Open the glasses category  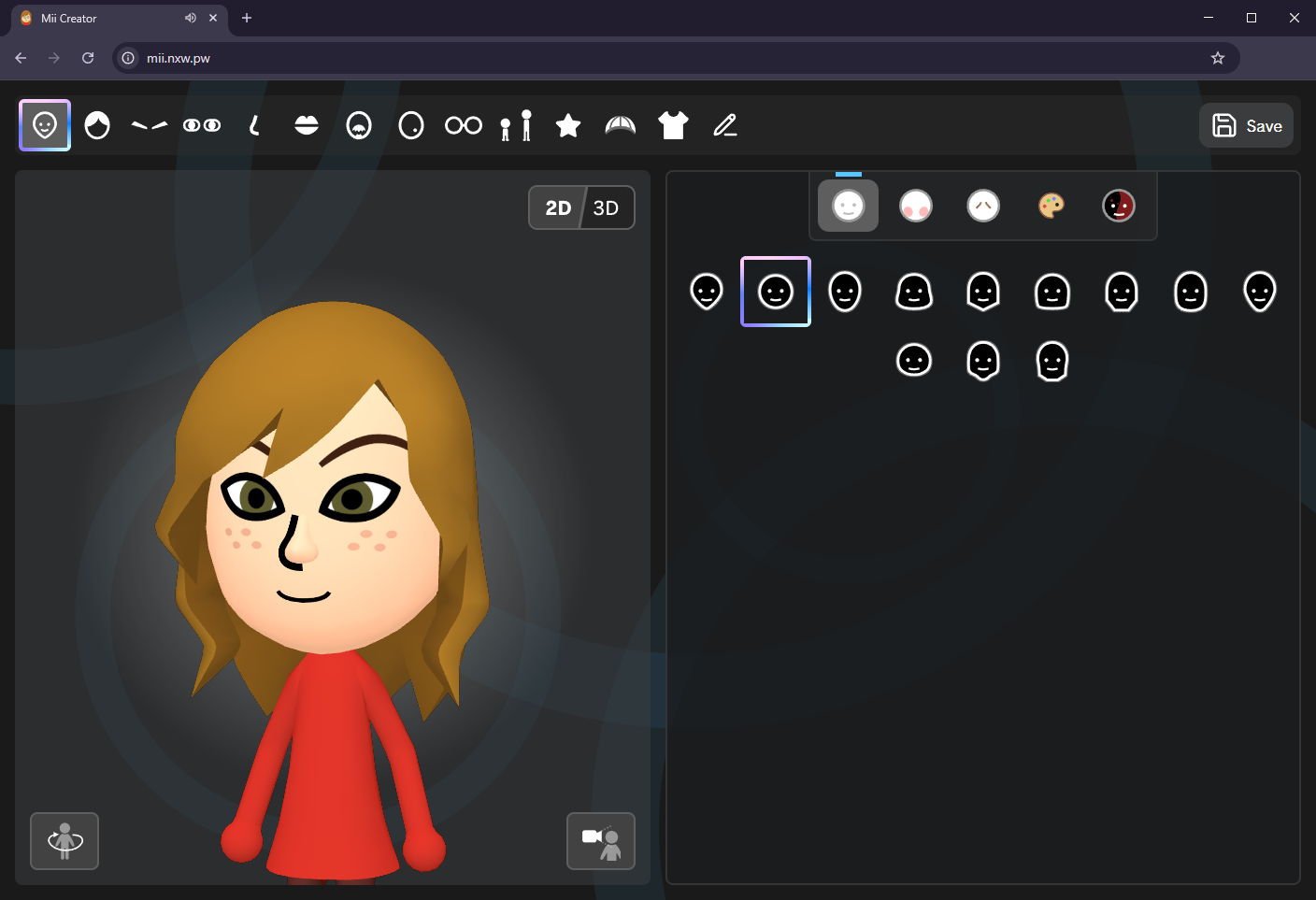pyautogui.click(x=464, y=125)
